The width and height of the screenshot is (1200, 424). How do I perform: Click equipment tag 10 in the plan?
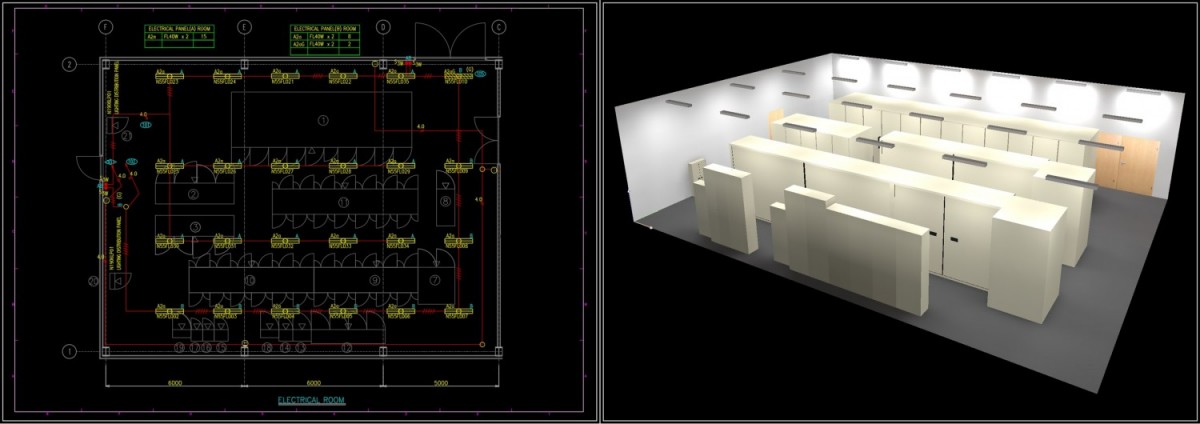pyautogui.click(x=251, y=280)
